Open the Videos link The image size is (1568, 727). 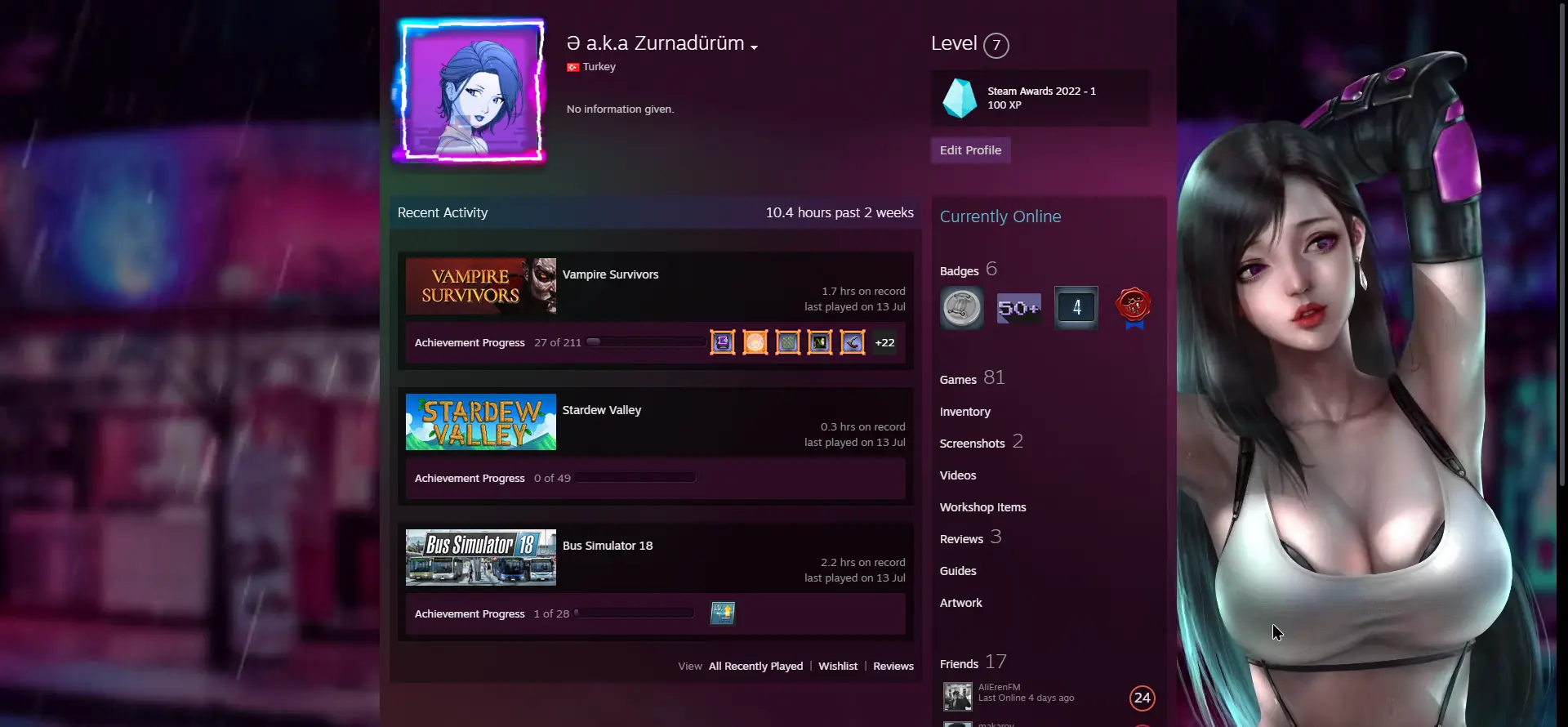[958, 475]
